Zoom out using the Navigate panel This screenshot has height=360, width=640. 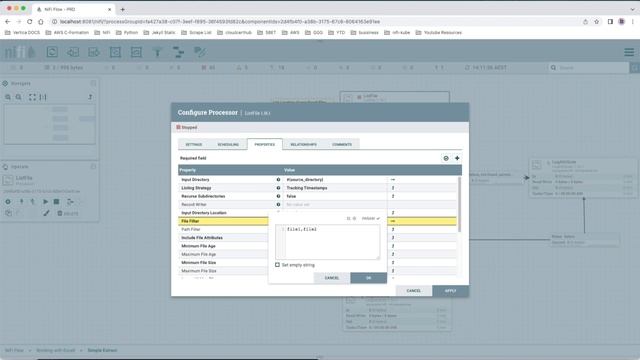(18, 97)
